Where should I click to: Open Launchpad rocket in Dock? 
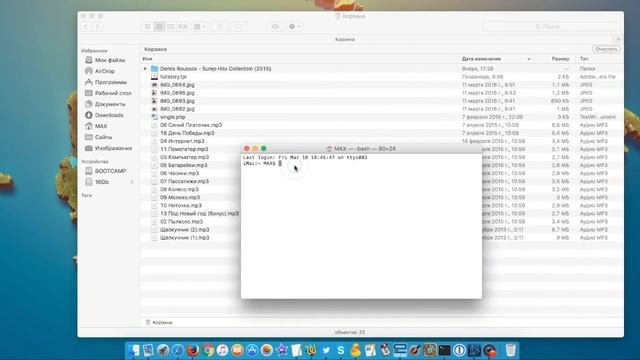163,350
